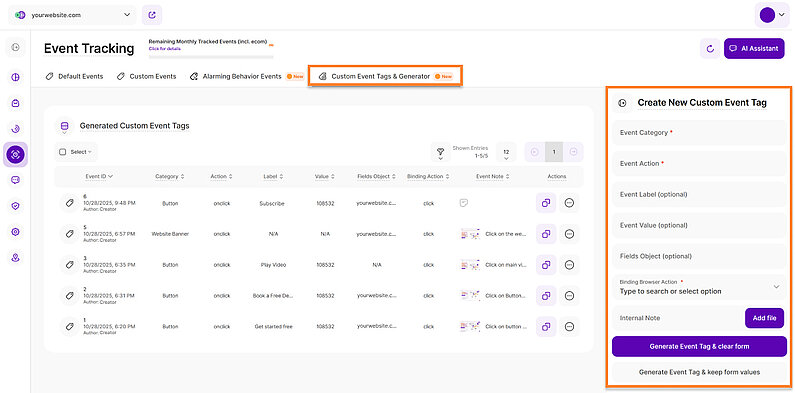Viewport: 795px width, 393px height.
Task: Click the Internal Note field
Action: (677, 318)
